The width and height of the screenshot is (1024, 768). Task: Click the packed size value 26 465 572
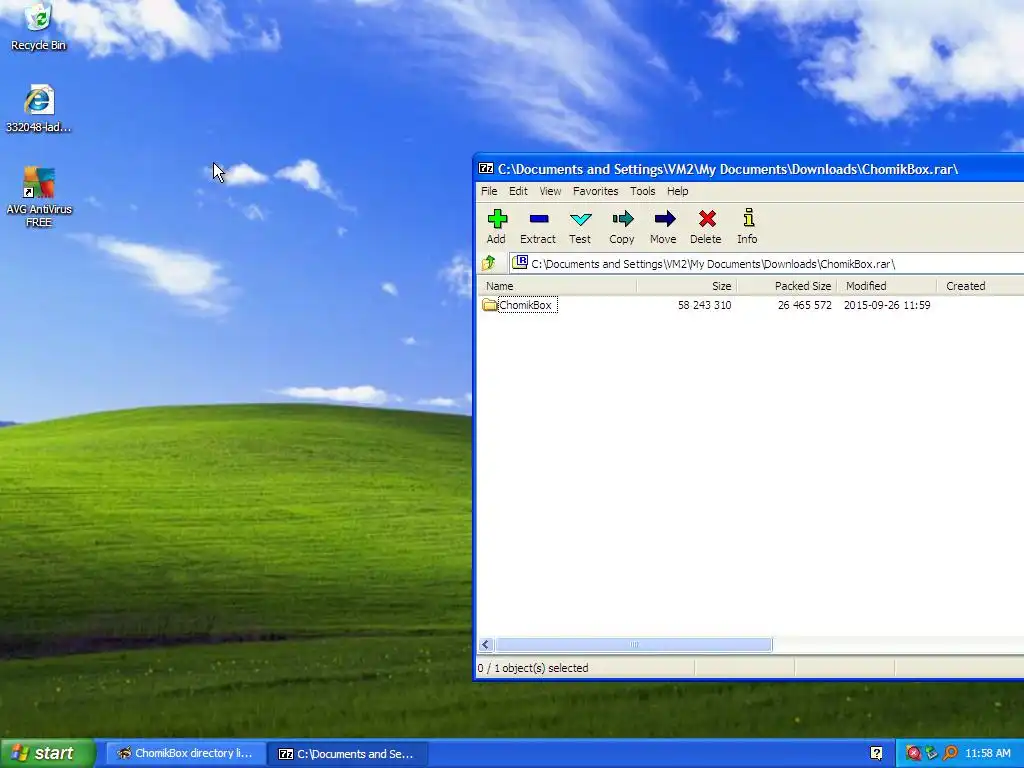(805, 305)
